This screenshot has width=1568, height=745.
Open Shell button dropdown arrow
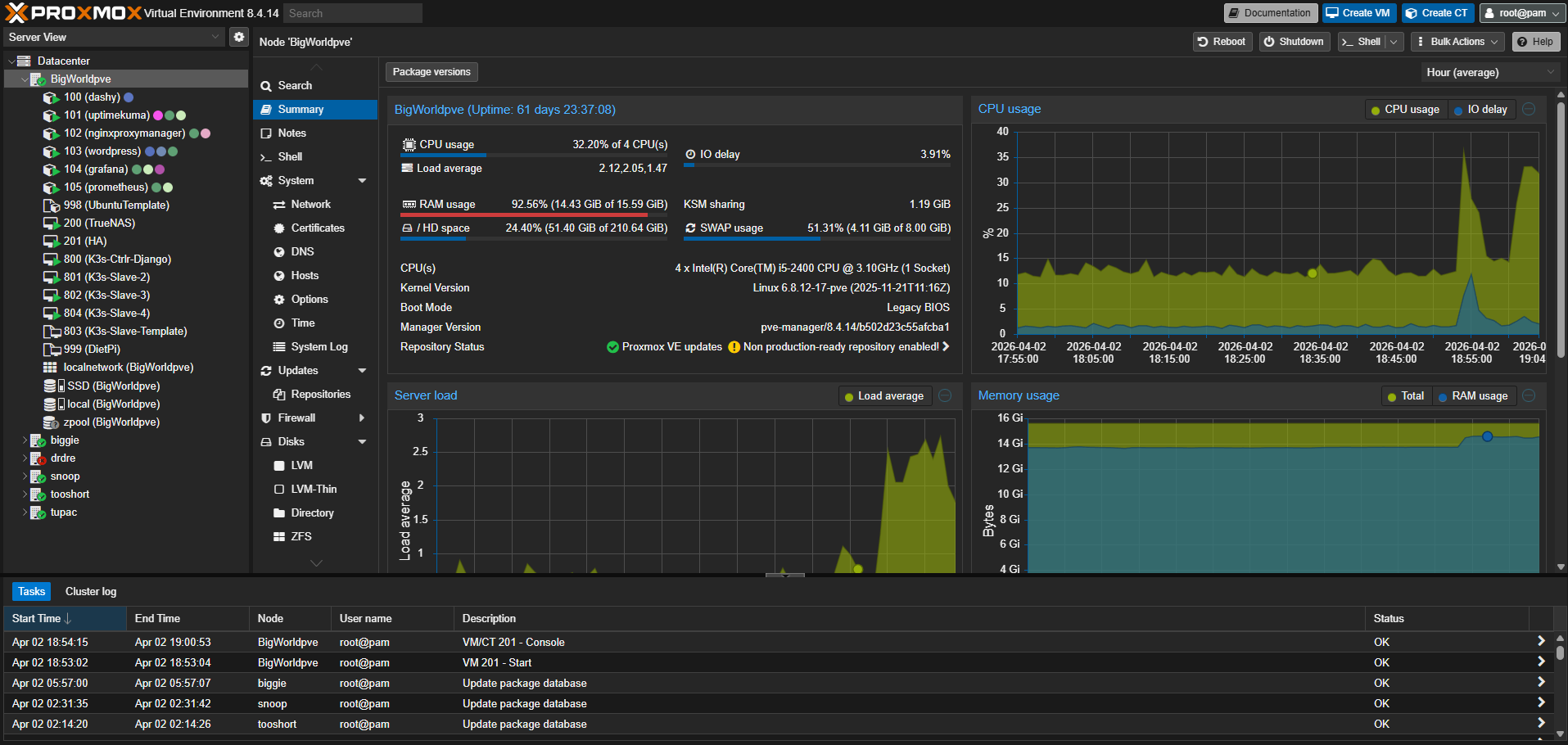point(1394,42)
